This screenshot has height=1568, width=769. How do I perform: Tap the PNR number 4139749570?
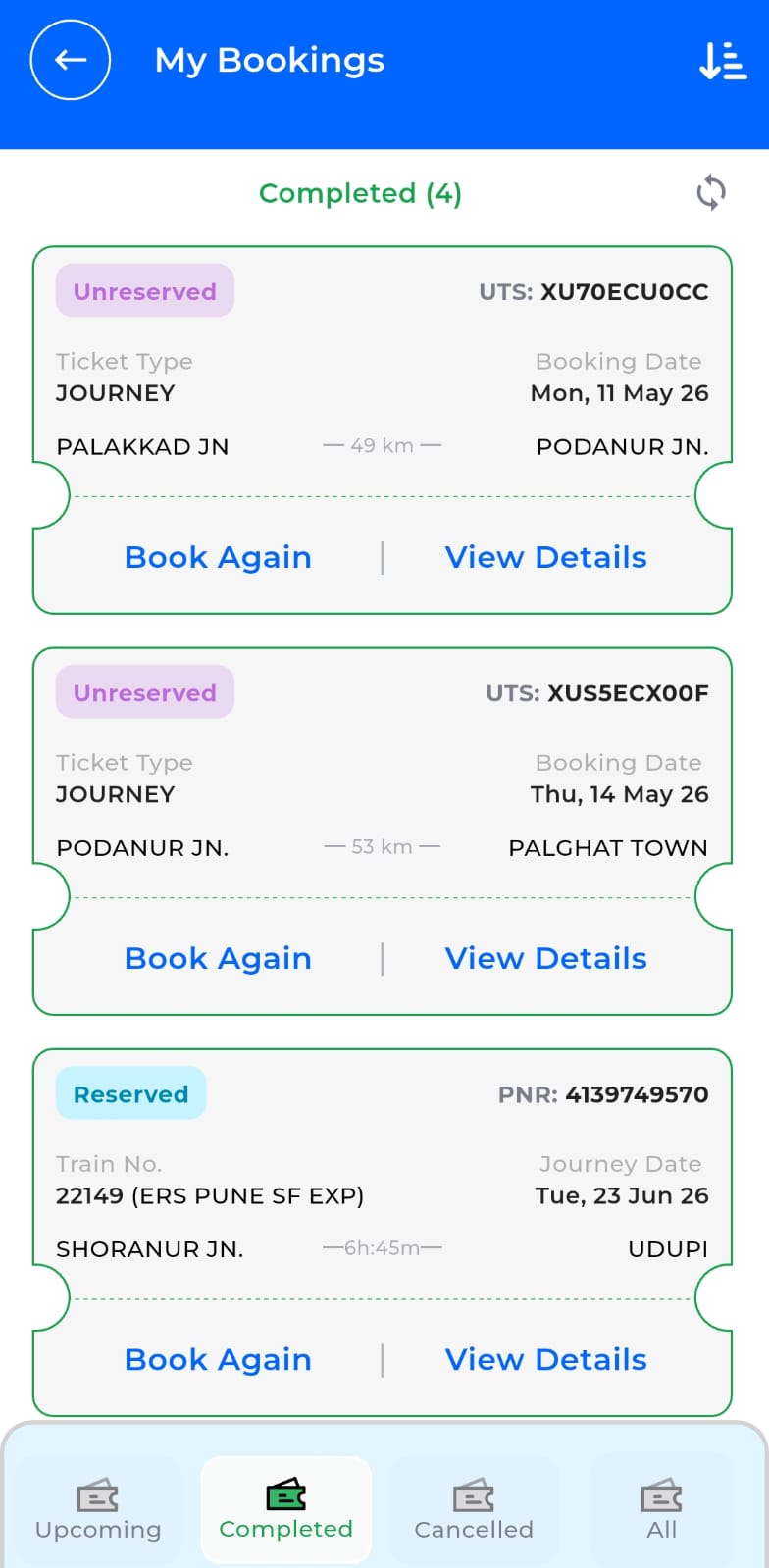637,1094
